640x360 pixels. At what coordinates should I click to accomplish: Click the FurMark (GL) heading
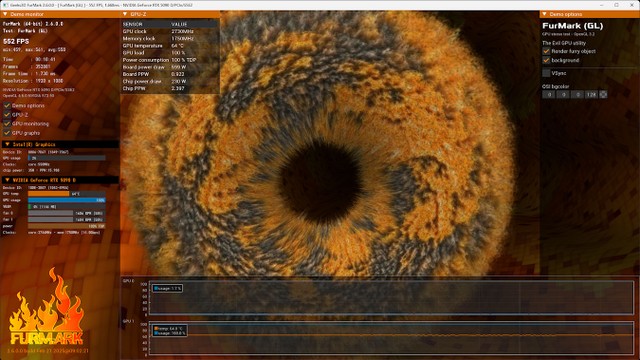(572, 26)
